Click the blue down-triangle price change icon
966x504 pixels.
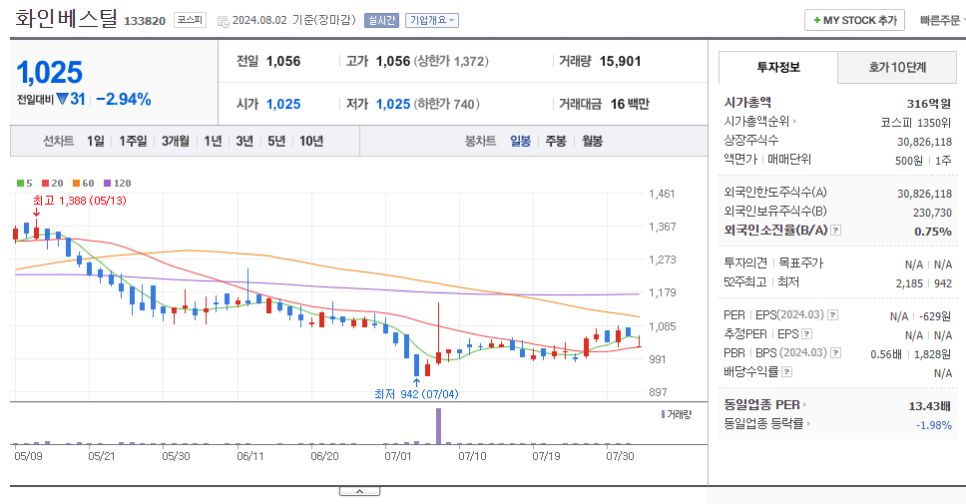click(62, 99)
